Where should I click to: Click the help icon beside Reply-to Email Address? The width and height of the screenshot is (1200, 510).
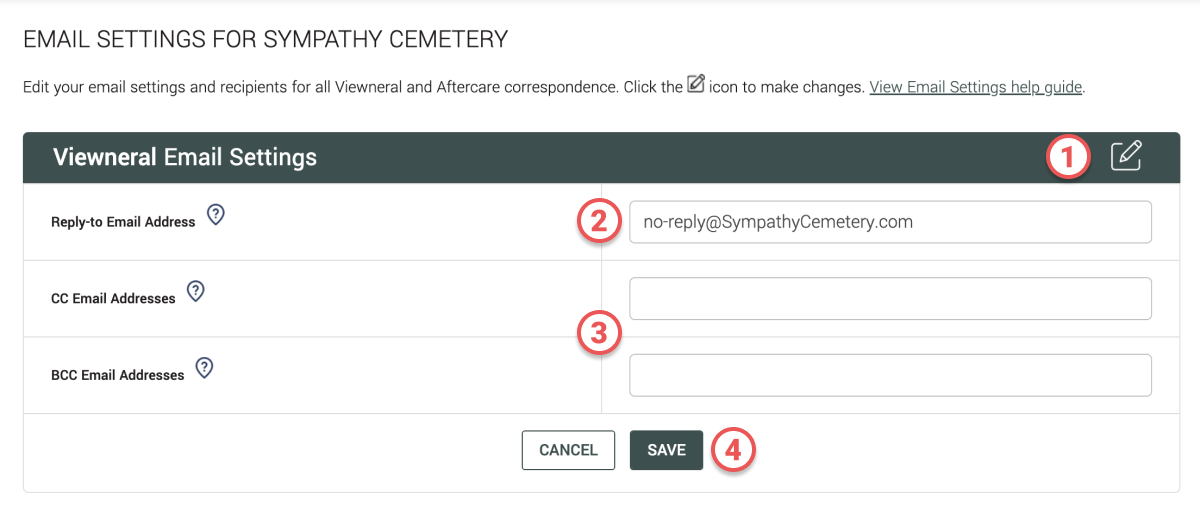point(215,214)
